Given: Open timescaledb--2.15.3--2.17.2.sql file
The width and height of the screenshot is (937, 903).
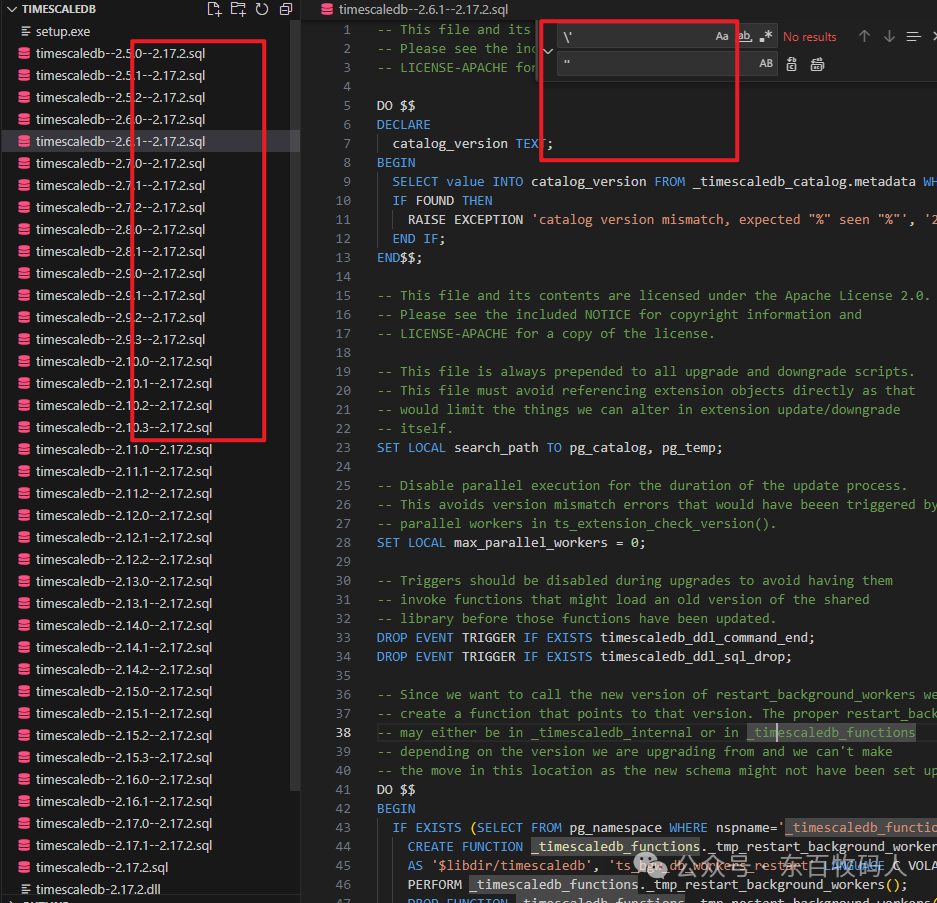Looking at the screenshot, I should click(x=124, y=758).
